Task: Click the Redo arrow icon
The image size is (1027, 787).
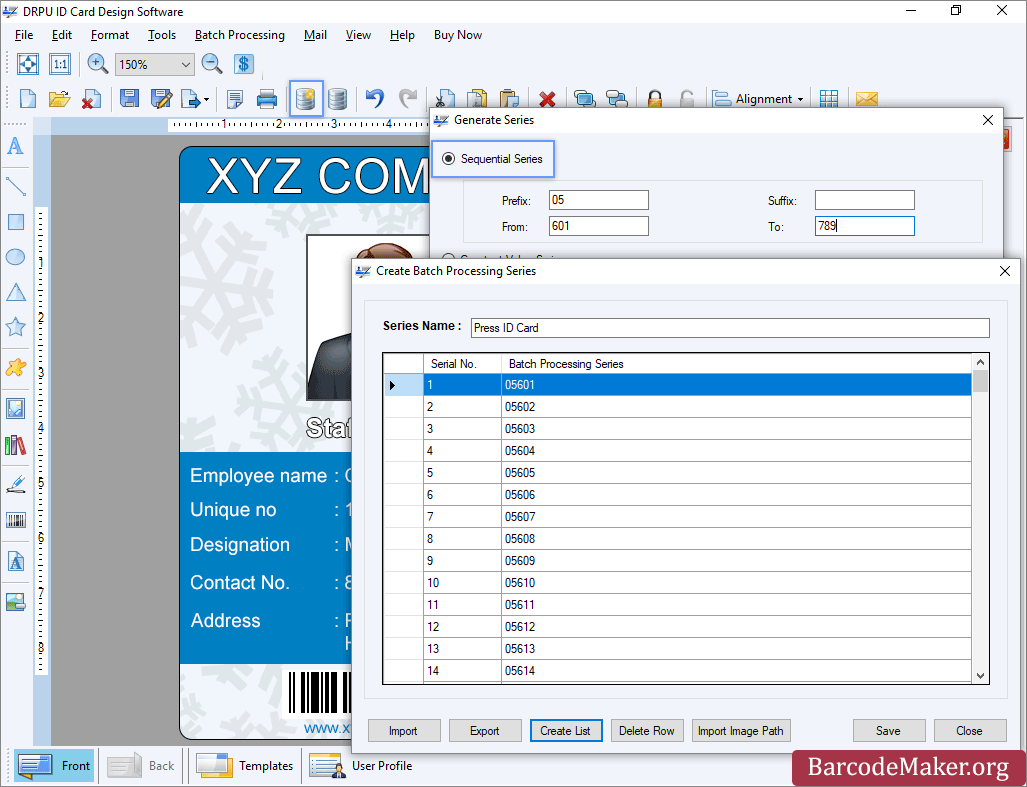Action: coord(407,99)
